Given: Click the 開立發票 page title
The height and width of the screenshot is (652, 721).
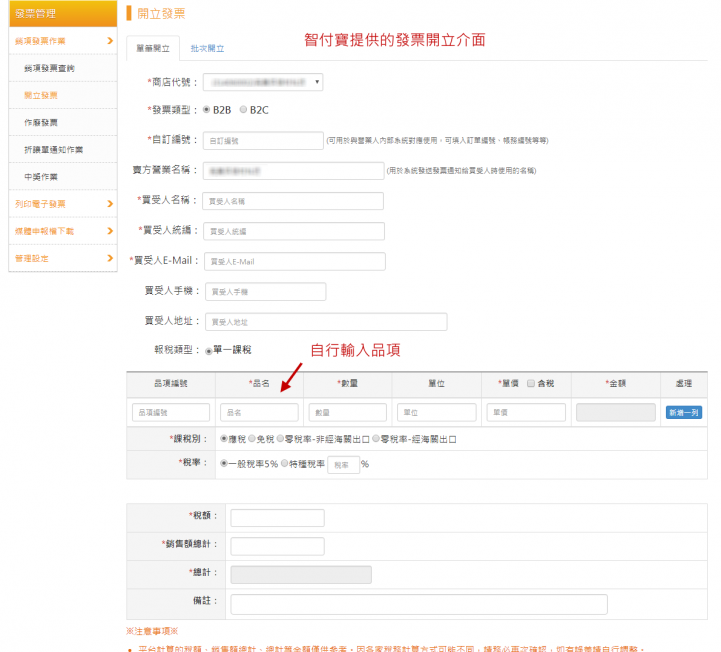Looking at the screenshot, I should pyautogui.click(x=161, y=14).
